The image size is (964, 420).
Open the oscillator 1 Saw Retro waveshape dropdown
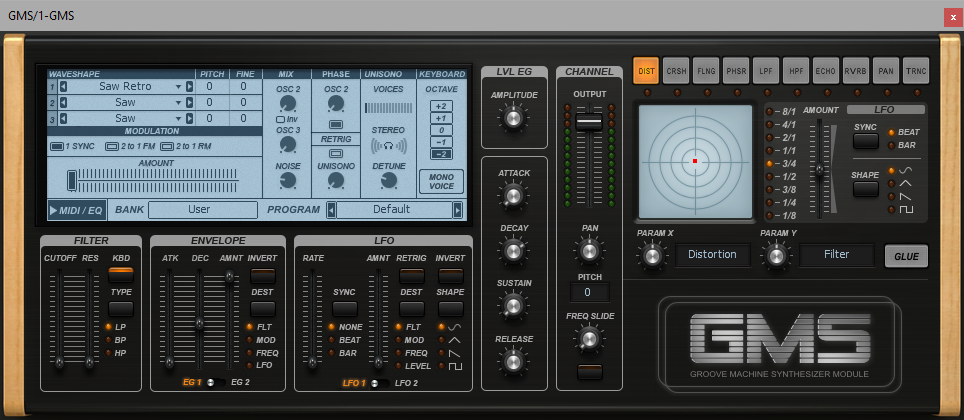[125, 87]
